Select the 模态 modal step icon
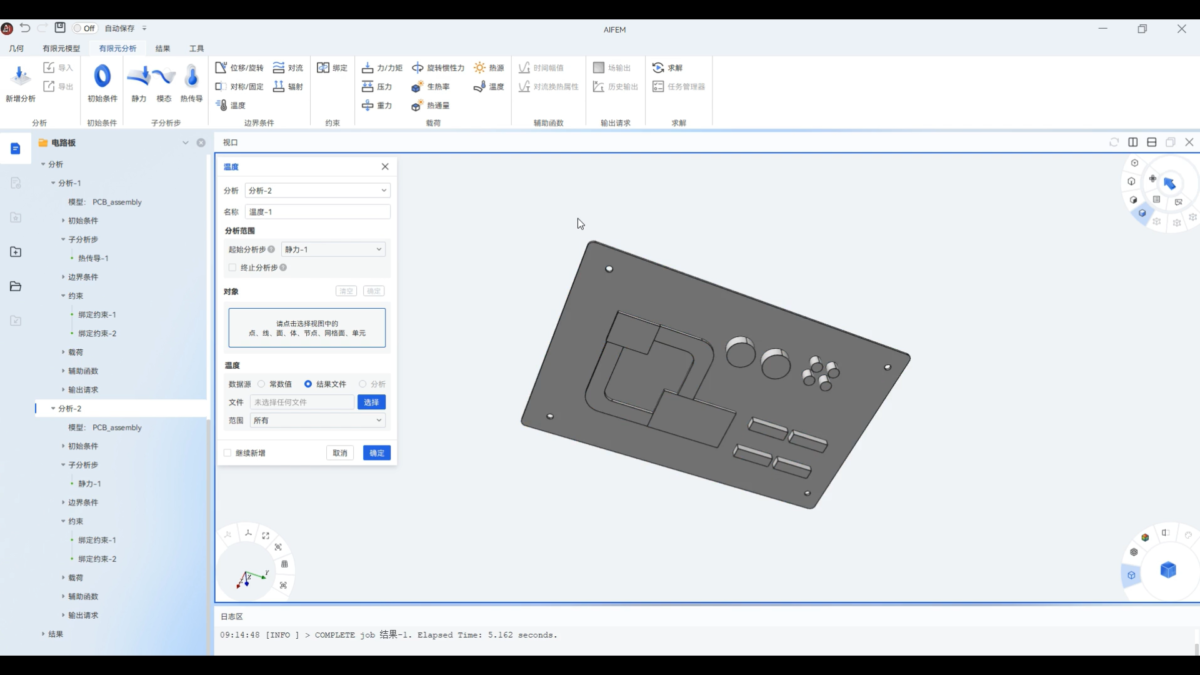The image size is (1200, 675). [x=164, y=78]
